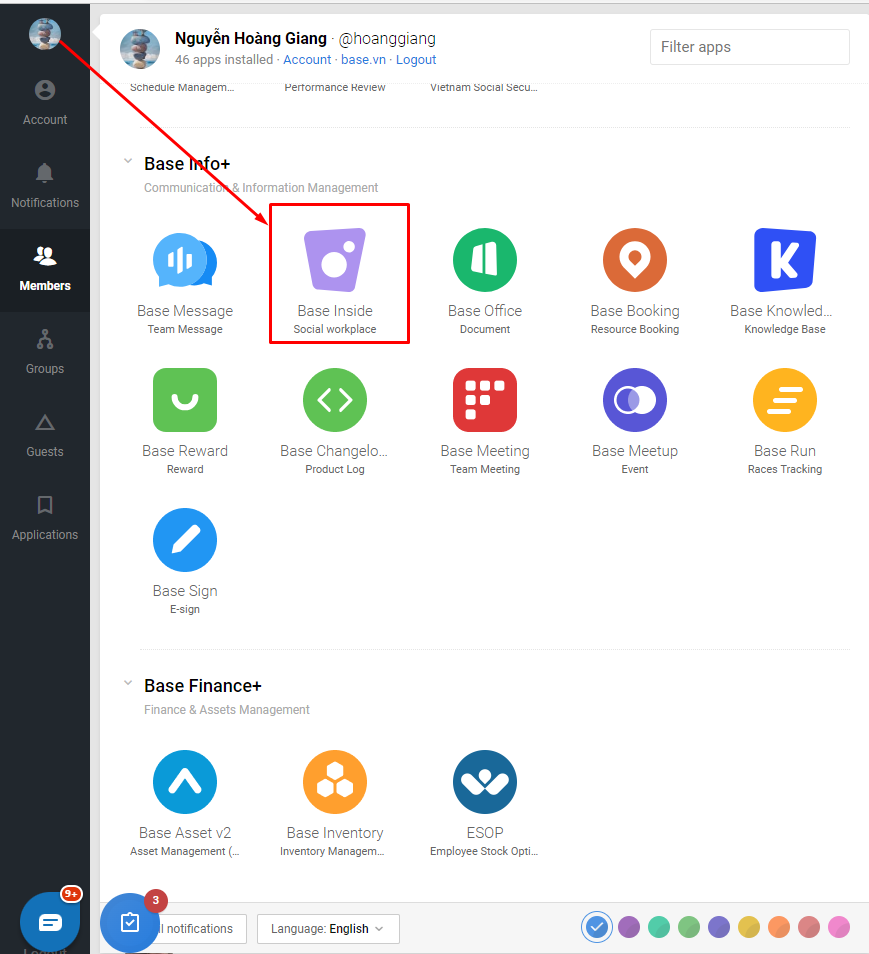The height and width of the screenshot is (954, 869).
Task: Launch the Base Reward app
Action: (x=185, y=422)
